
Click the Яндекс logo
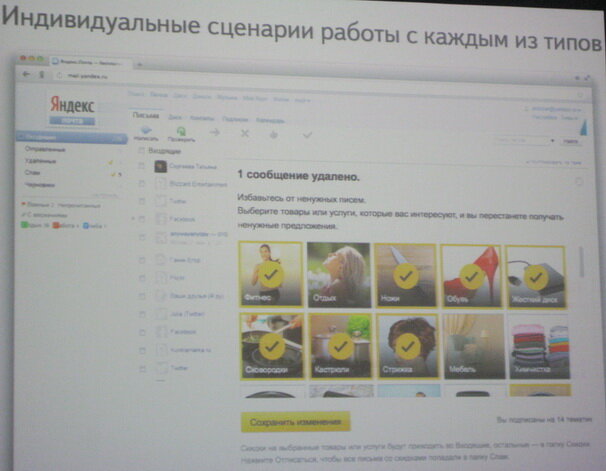click(72, 105)
